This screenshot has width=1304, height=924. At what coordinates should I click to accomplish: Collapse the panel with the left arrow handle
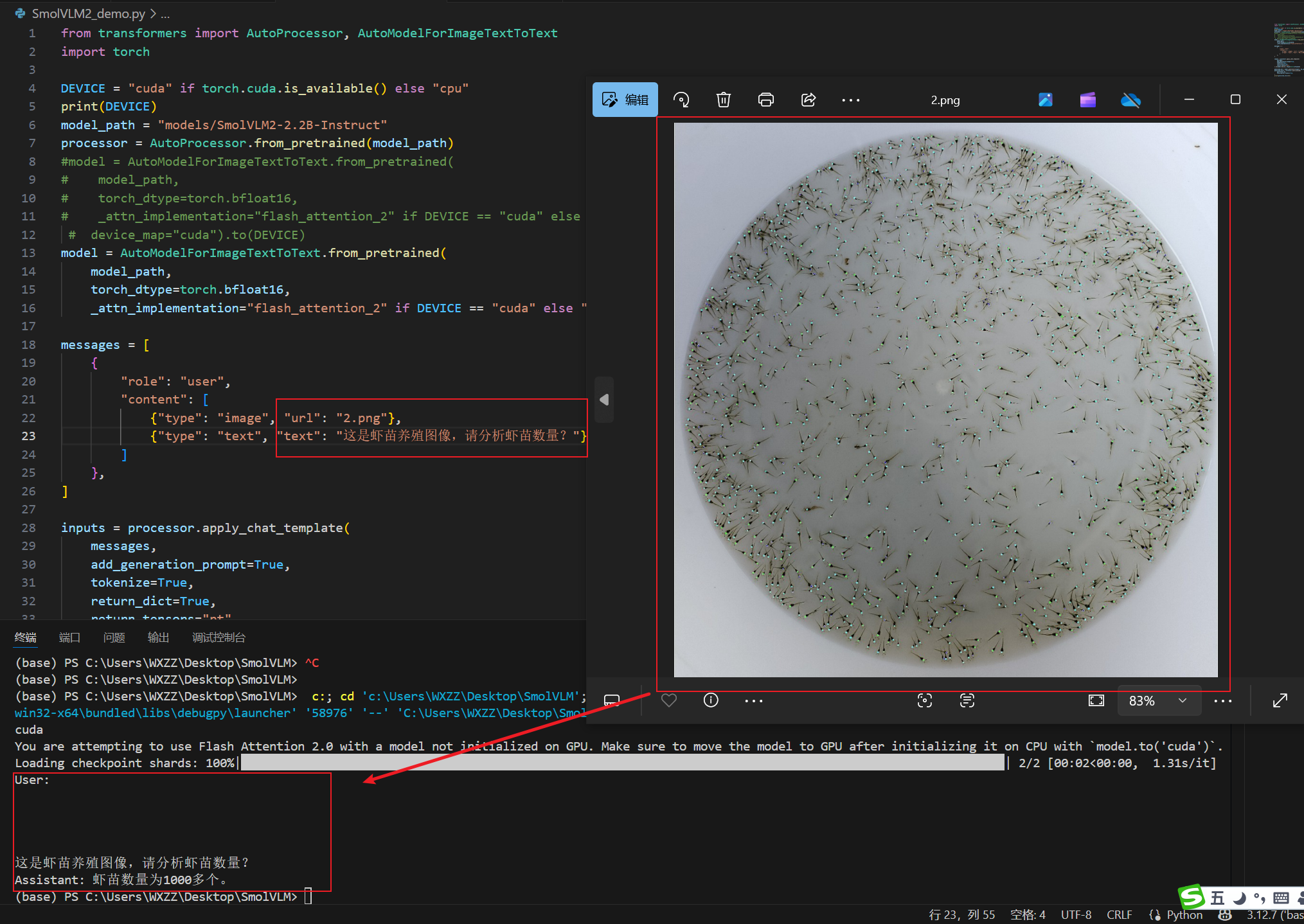(x=604, y=400)
